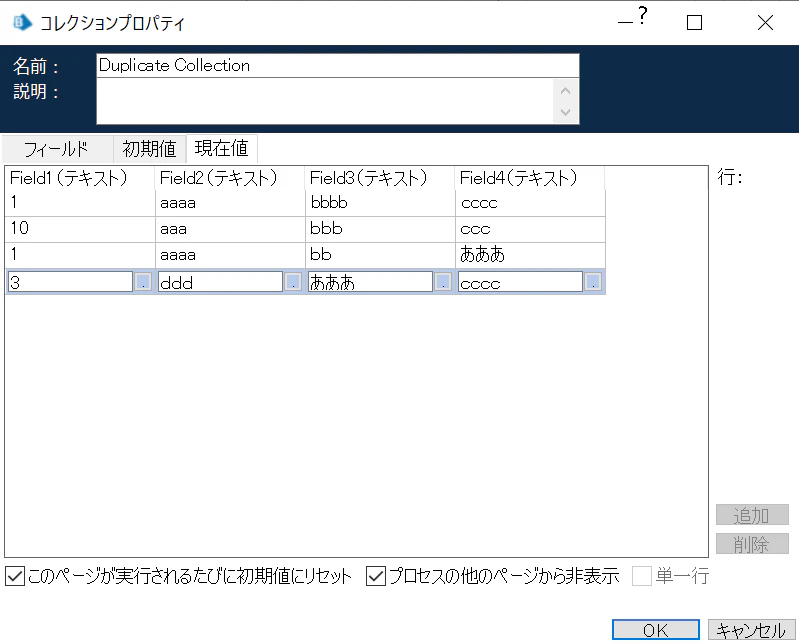
Task: Select Field2 cell aaaa in first row
Action: coord(230,203)
